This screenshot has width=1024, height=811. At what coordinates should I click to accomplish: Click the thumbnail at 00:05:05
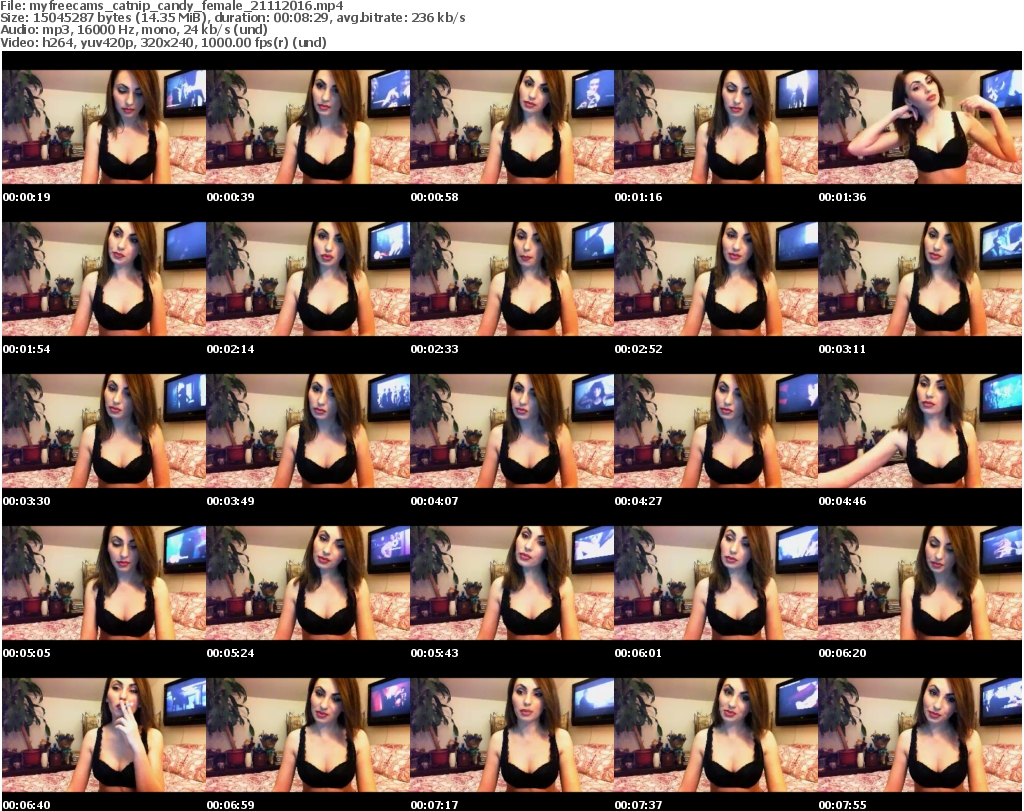coord(104,583)
